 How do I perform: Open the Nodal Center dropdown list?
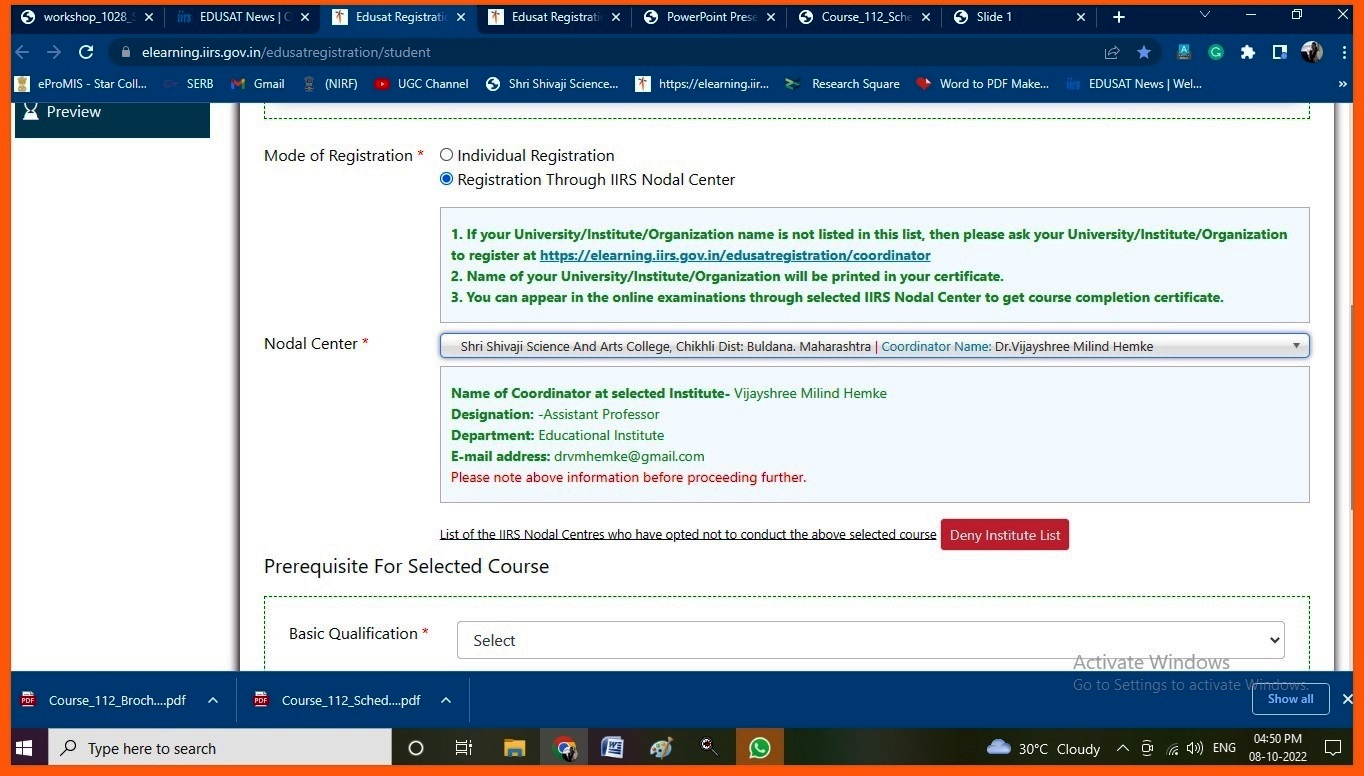click(x=874, y=346)
